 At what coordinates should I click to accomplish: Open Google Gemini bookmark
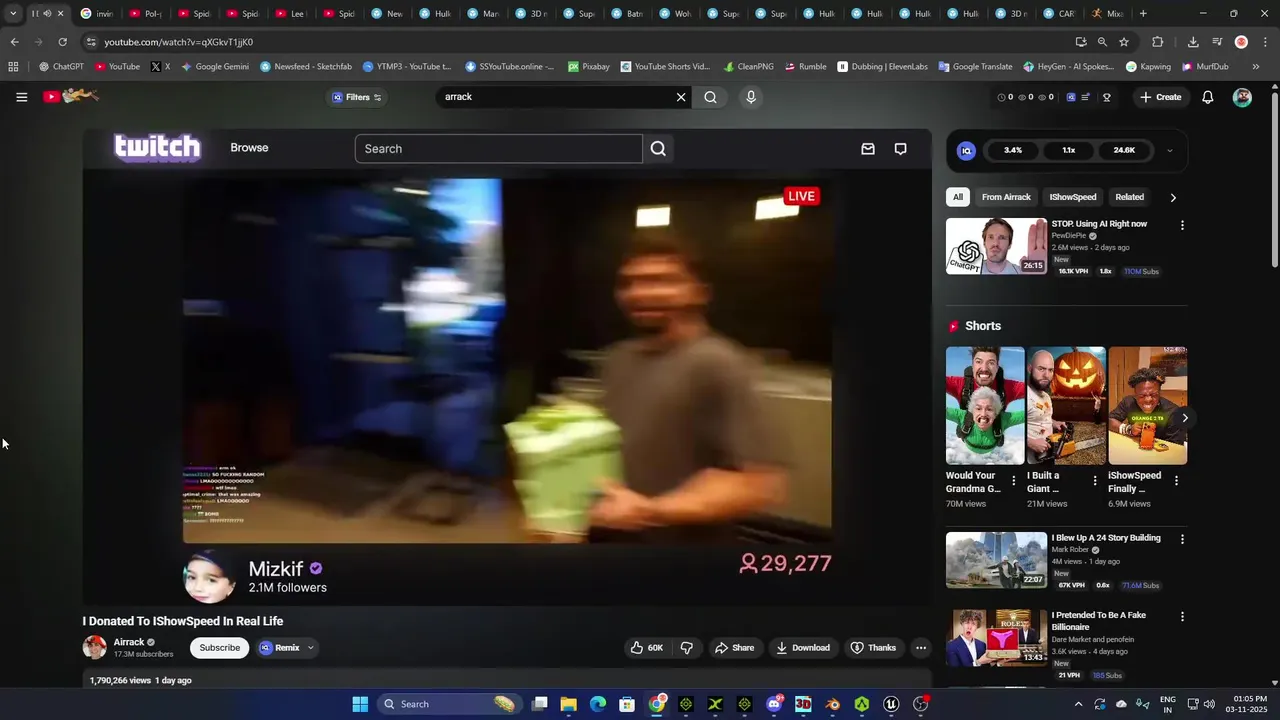pyautogui.click(x=215, y=67)
